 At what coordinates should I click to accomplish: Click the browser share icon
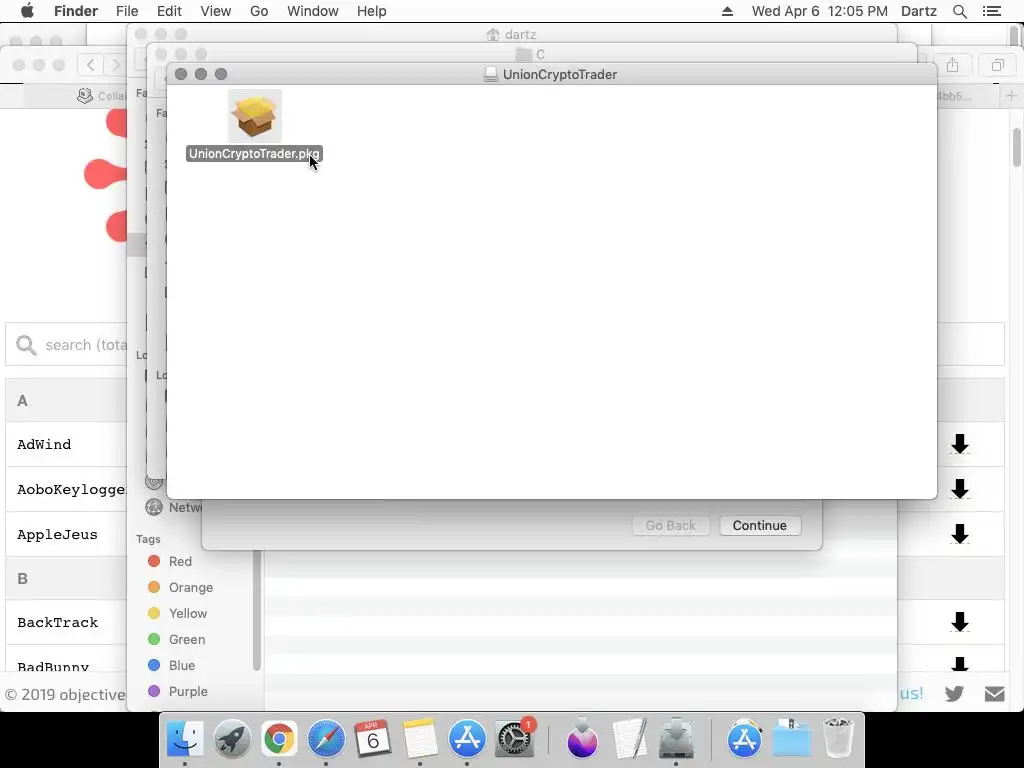tap(953, 65)
